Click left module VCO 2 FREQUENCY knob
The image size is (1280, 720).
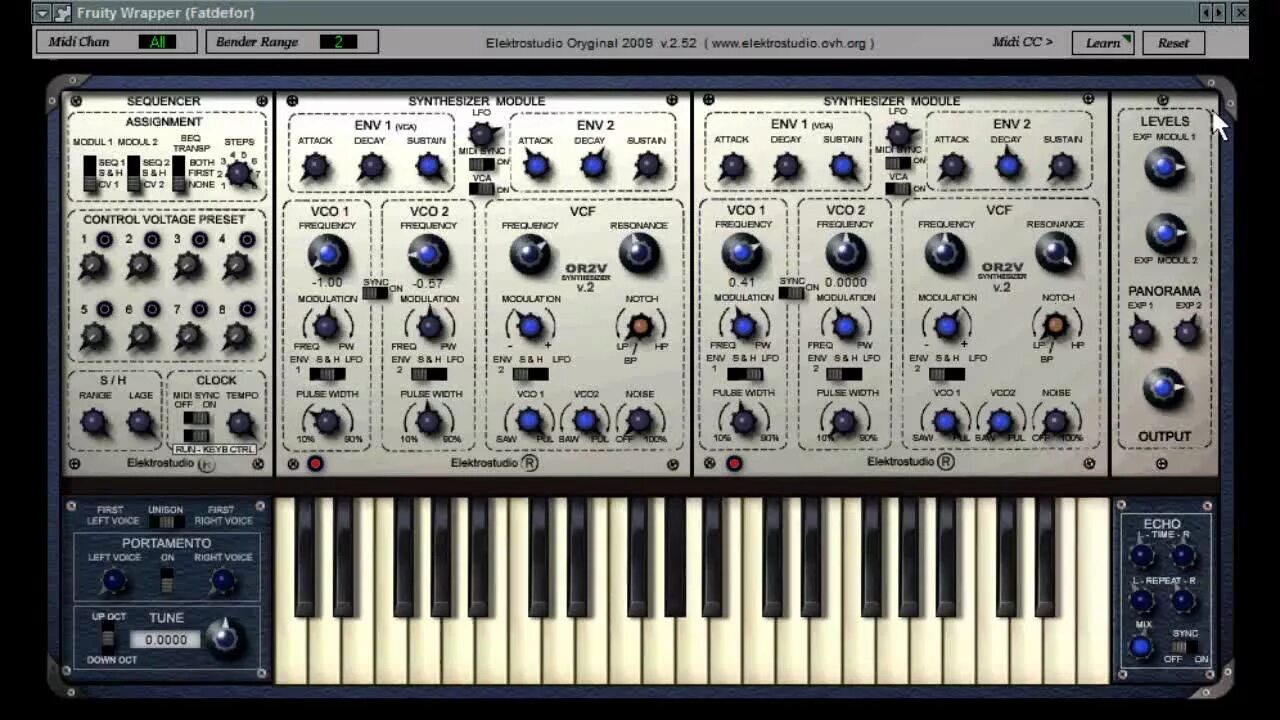point(428,255)
